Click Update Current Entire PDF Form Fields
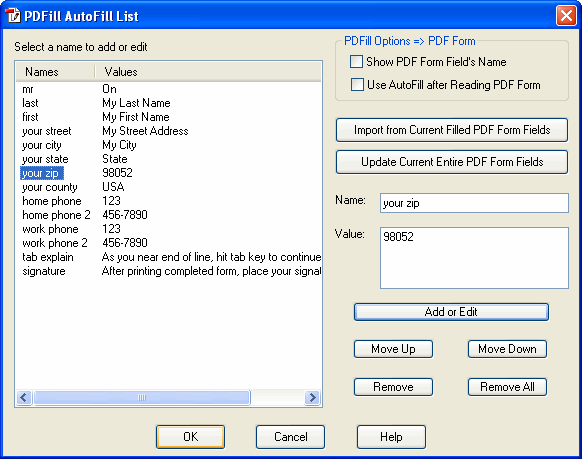Screen dimensions: 582x459 [x=452, y=162]
